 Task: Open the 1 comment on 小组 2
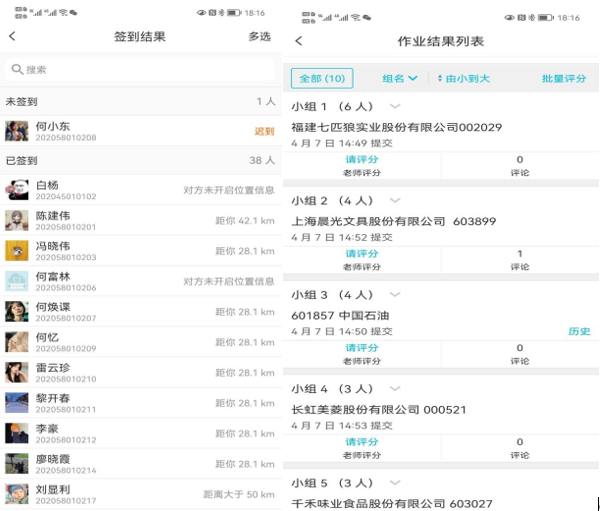click(x=520, y=260)
